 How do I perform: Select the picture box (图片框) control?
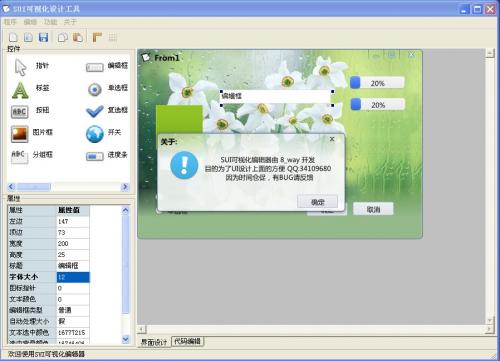19,134
